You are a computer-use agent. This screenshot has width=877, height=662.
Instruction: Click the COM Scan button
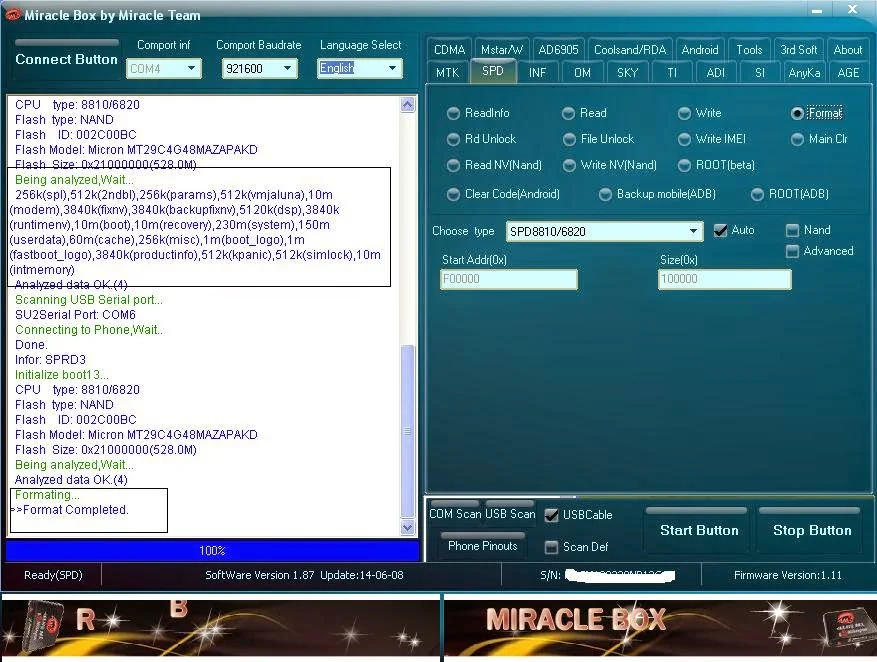(455, 513)
